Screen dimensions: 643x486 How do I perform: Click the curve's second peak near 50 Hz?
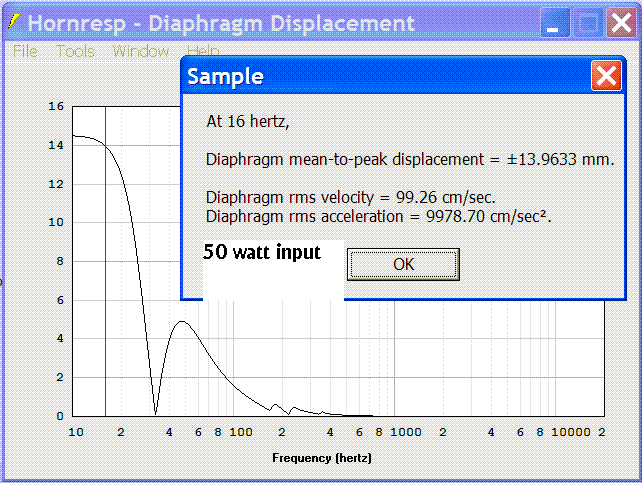(x=182, y=322)
